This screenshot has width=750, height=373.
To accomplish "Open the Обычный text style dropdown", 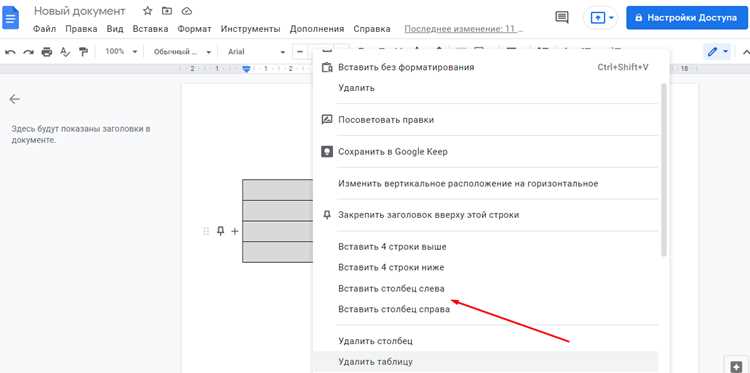I will pos(182,52).
